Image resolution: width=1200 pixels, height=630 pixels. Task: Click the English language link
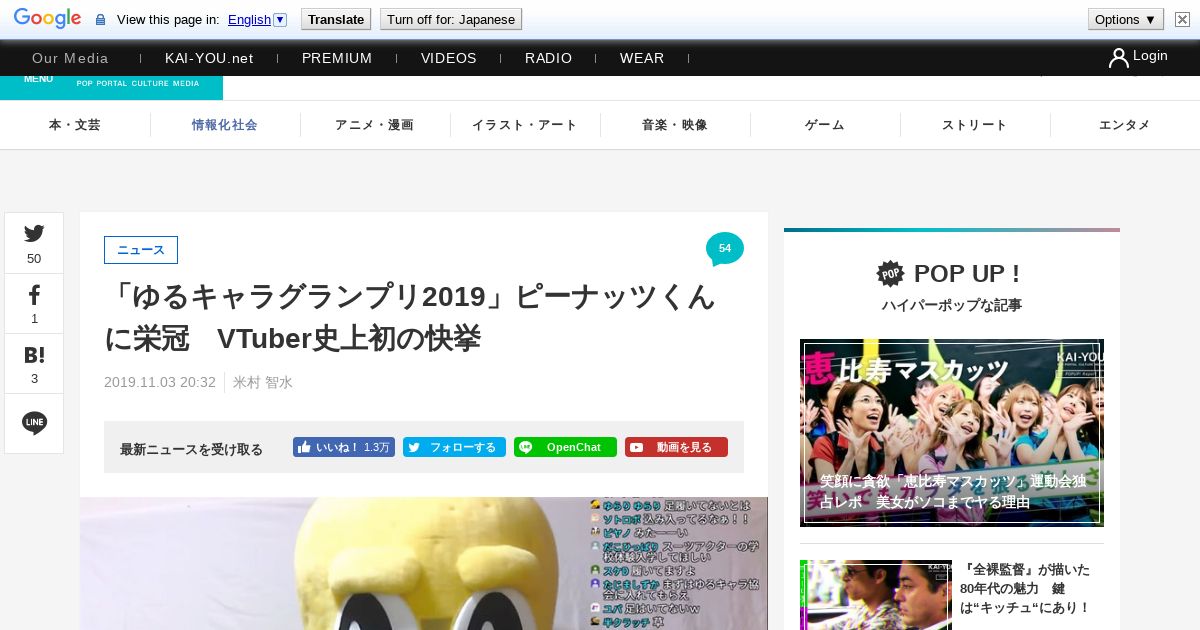[x=249, y=19]
